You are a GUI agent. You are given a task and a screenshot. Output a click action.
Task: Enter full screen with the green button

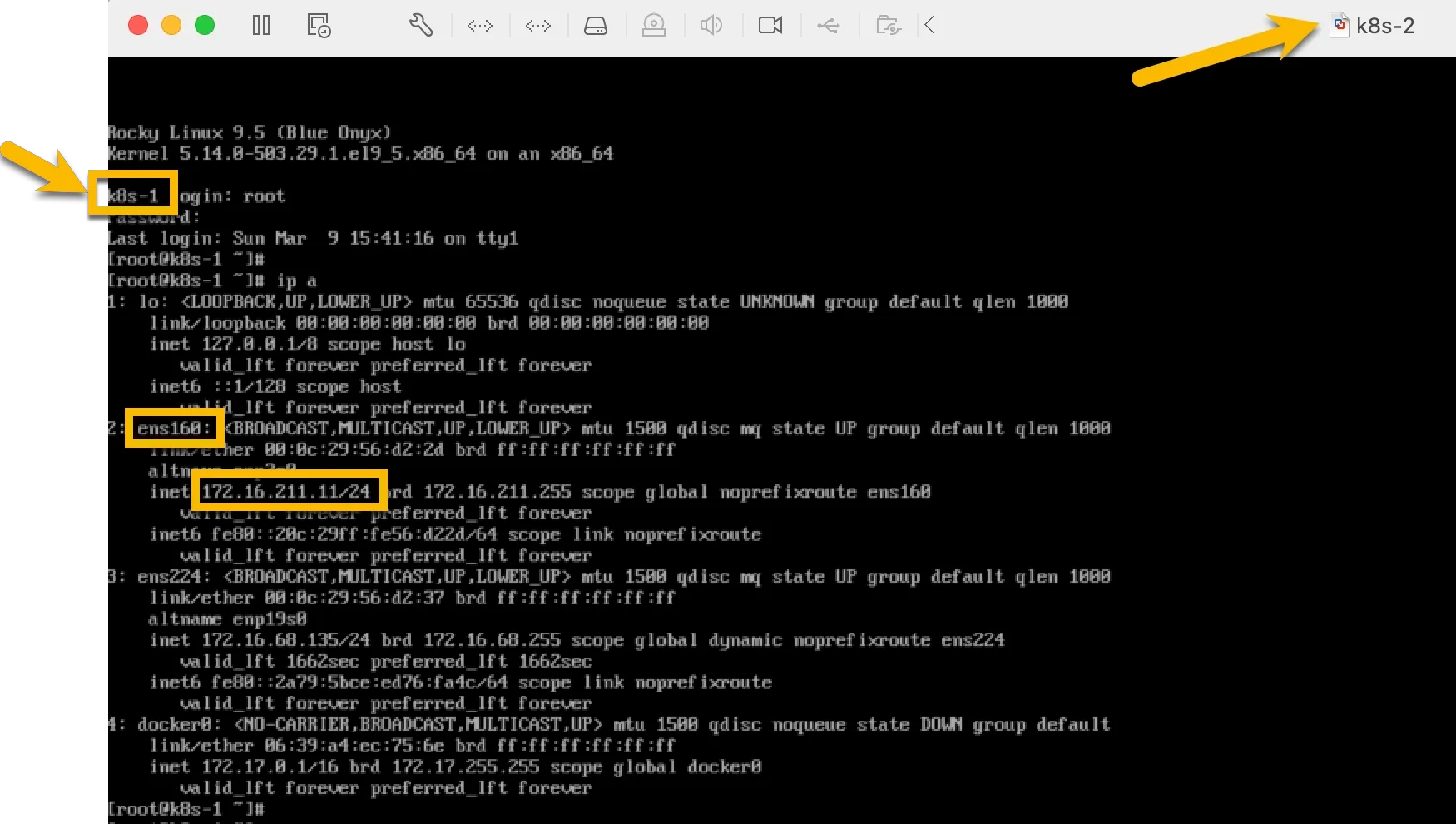205,26
